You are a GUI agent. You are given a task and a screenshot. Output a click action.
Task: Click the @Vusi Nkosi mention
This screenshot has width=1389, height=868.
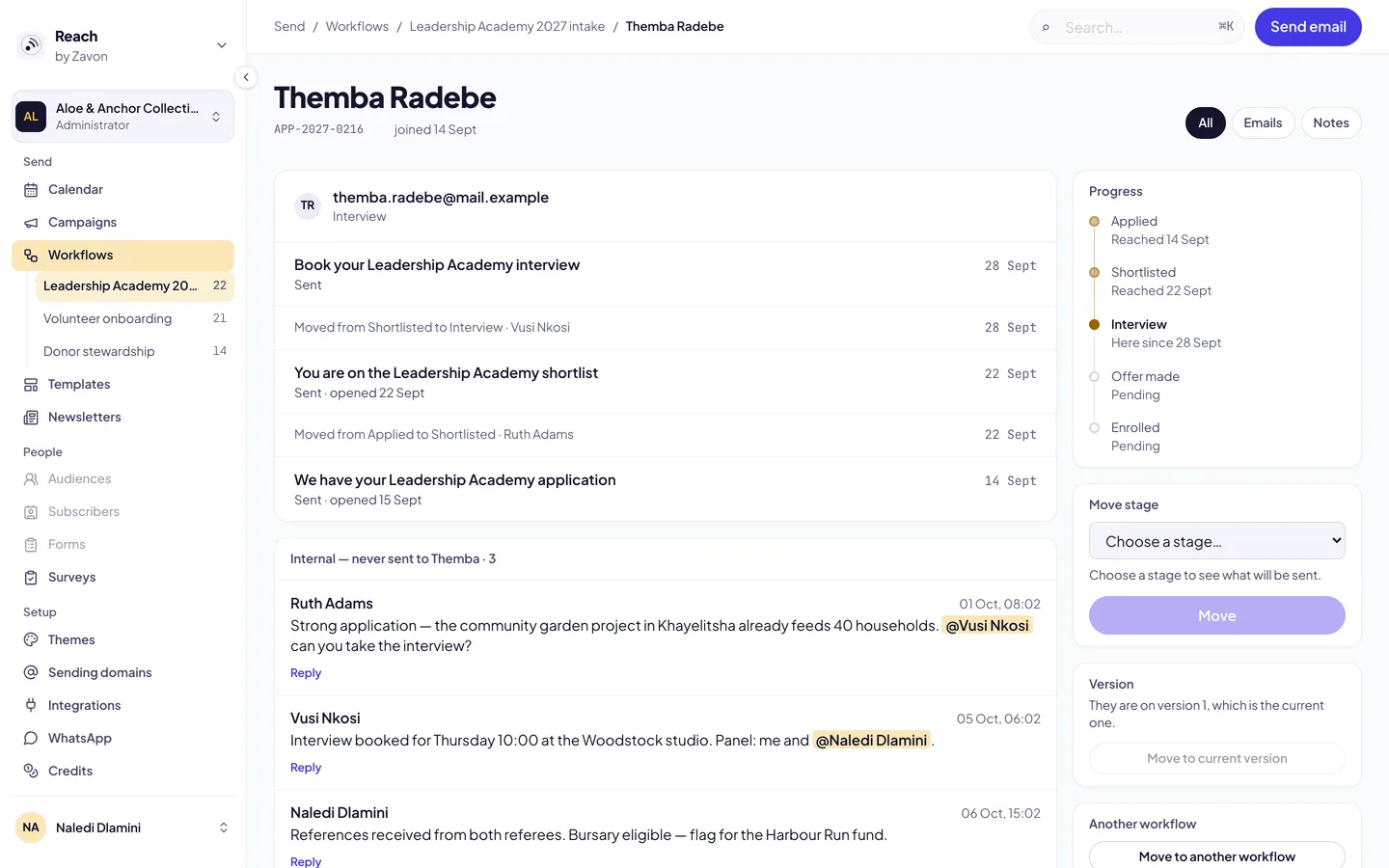click(987, 626)
